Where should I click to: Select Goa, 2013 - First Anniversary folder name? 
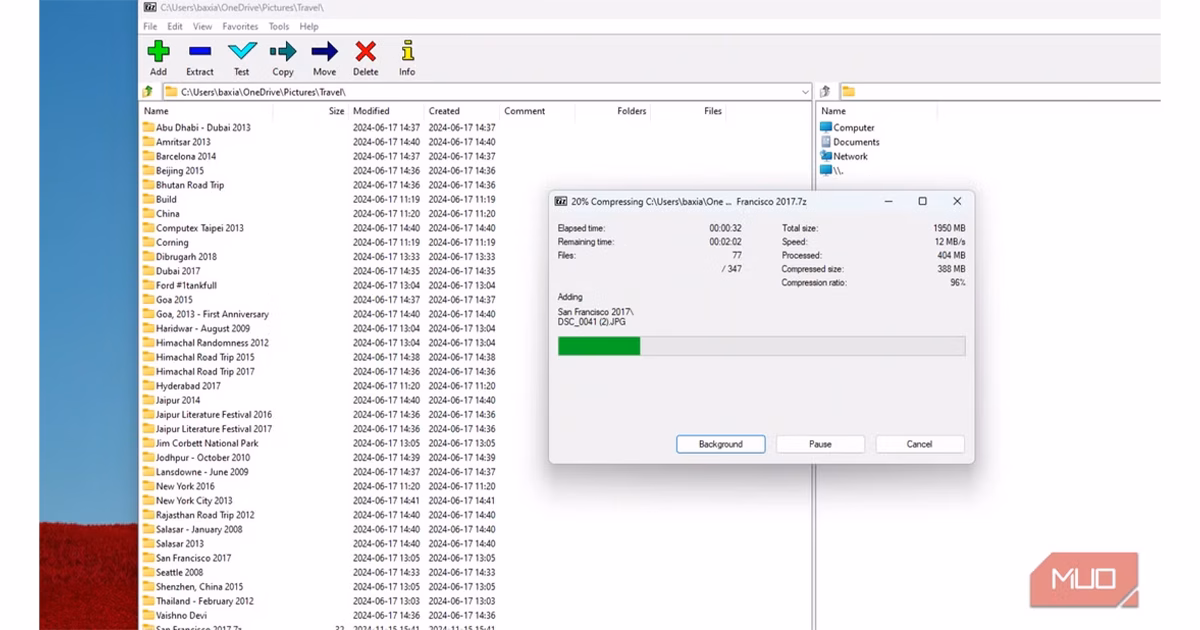click(212, 314)
